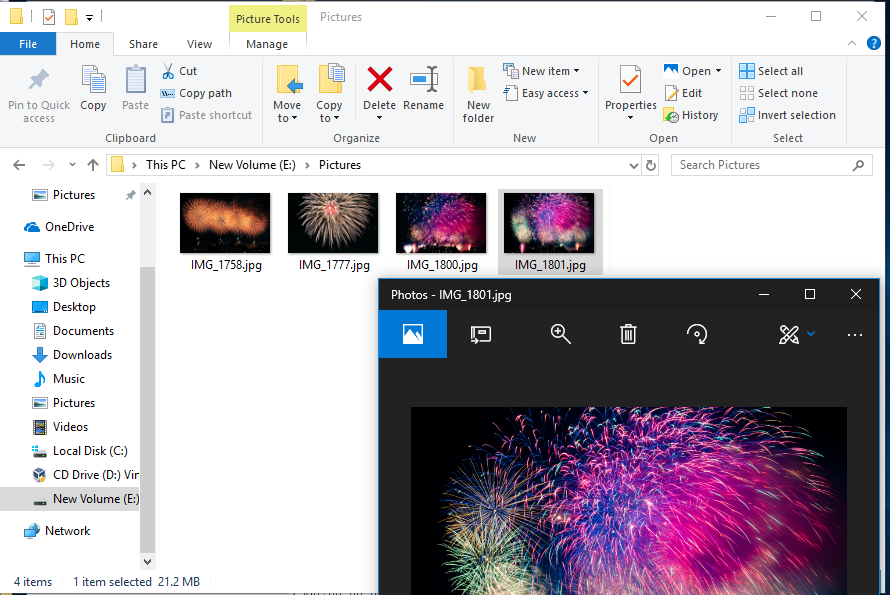Click the Copy ribbon icon

pos(93,80)
